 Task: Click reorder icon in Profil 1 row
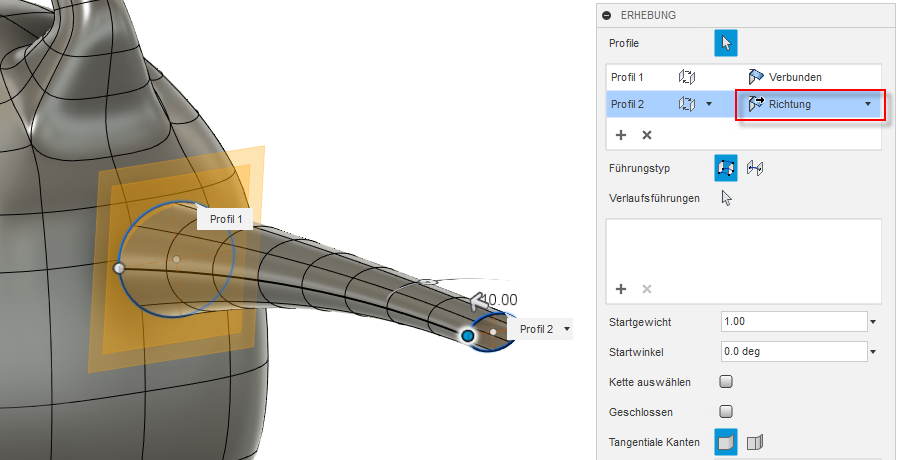click(687, 77)
